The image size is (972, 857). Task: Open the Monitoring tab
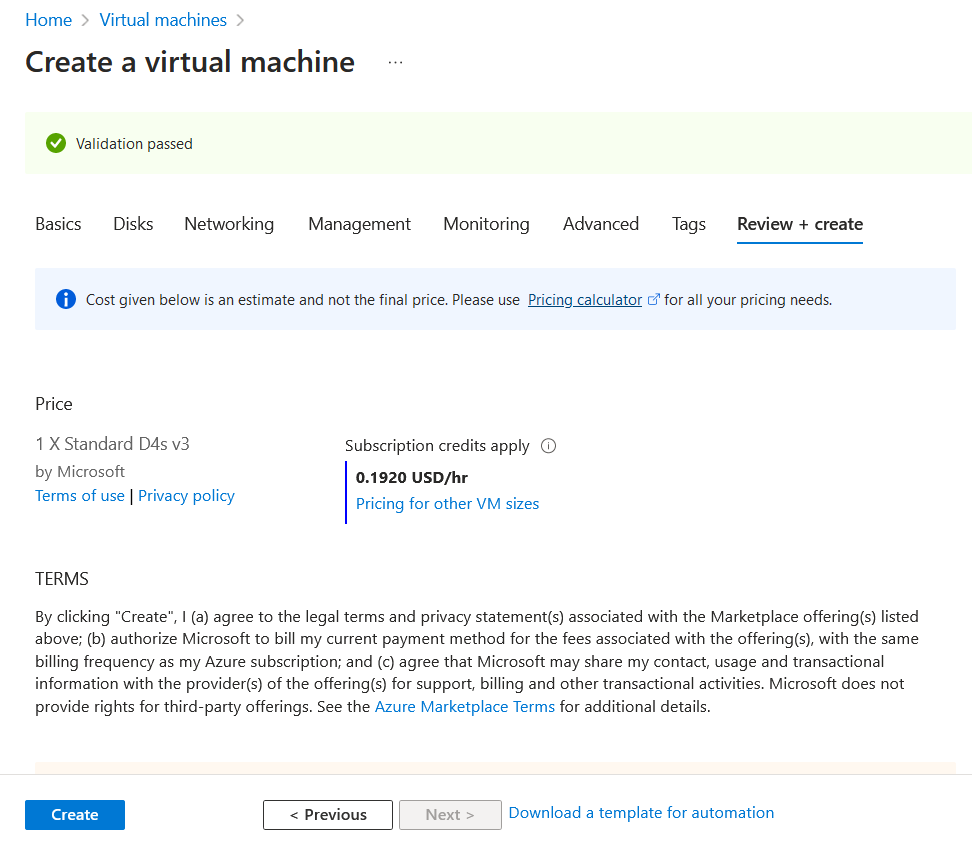point(486,224)
